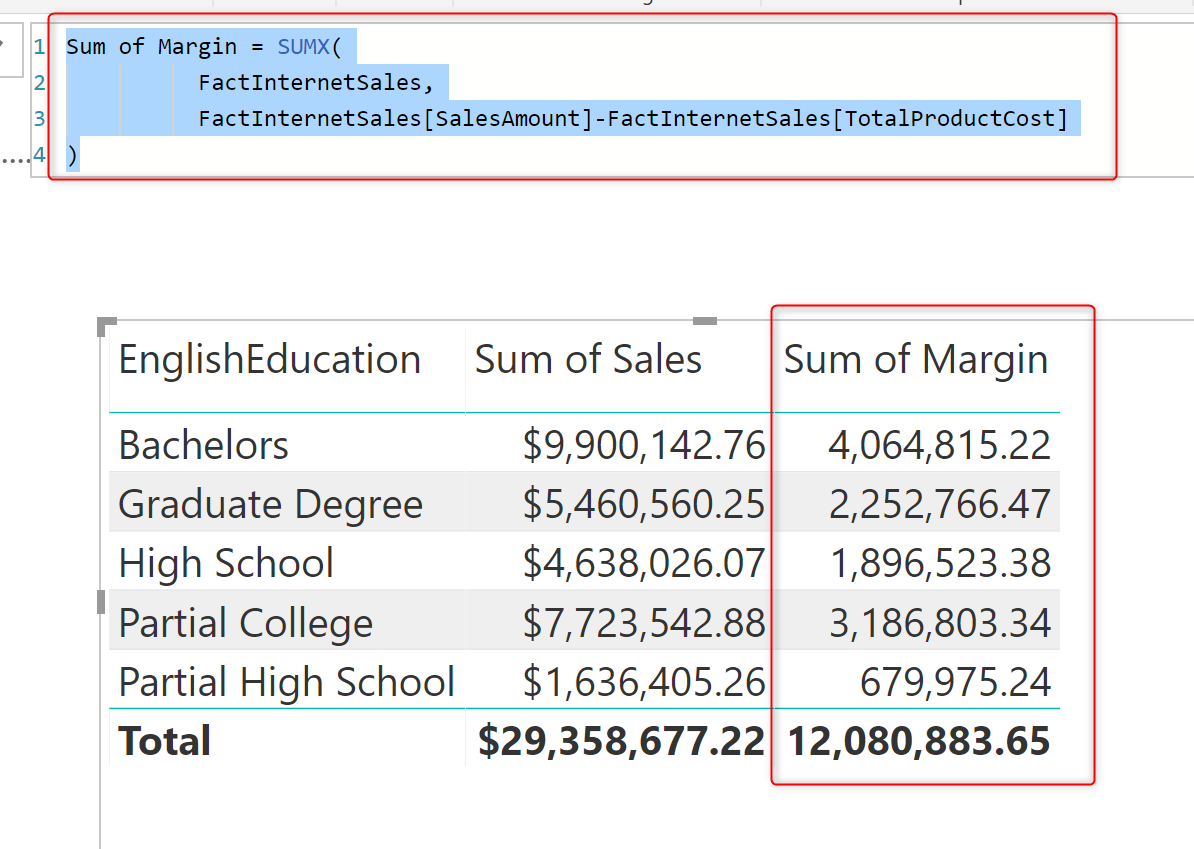Click the closing parenthesis on formula line 4
Viewport: 1194px width, 849px height.
[x=72, y=155]
